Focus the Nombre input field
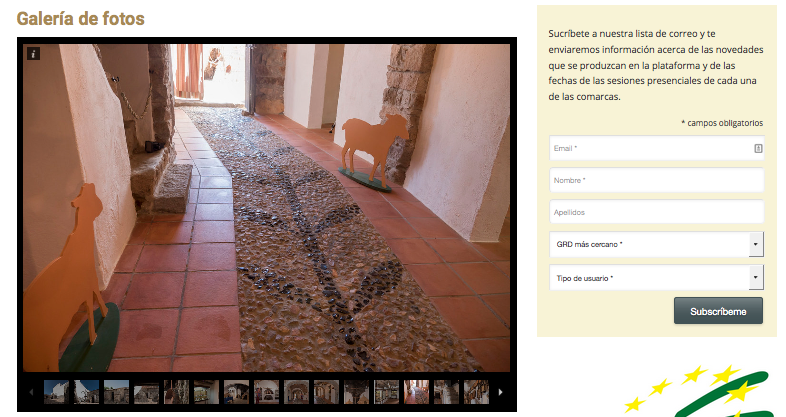This screenshot has width=786, height=417. 656,180
